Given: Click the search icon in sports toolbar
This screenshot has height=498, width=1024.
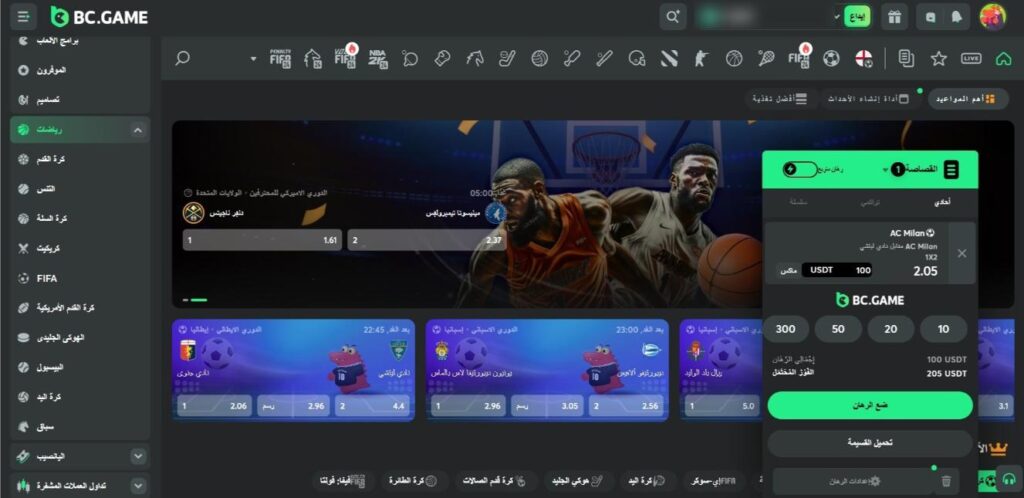Looking at the screenshot, I should pyautogui.click(x=182, y=58).
